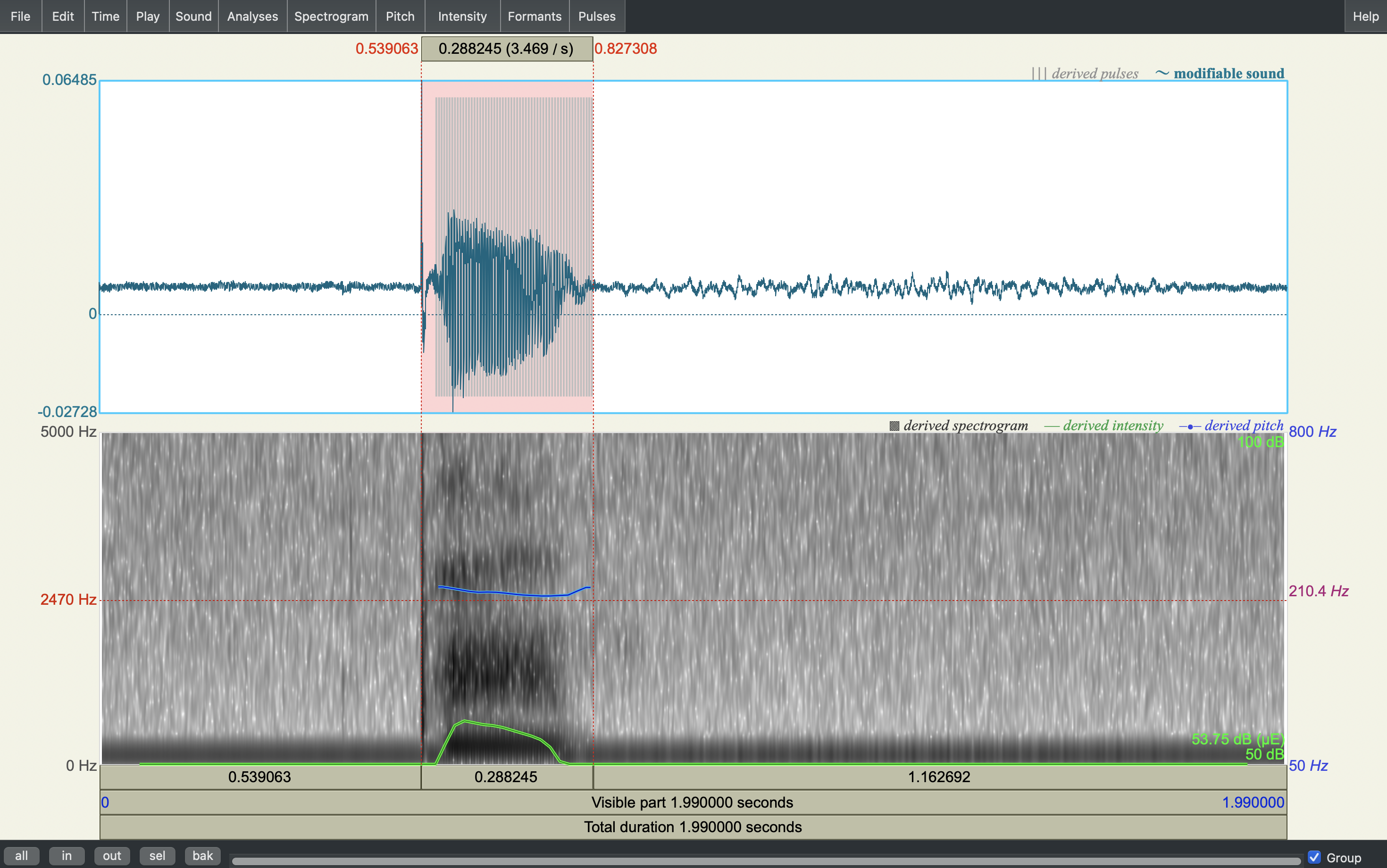Open the Help menu

(1366, 16)
